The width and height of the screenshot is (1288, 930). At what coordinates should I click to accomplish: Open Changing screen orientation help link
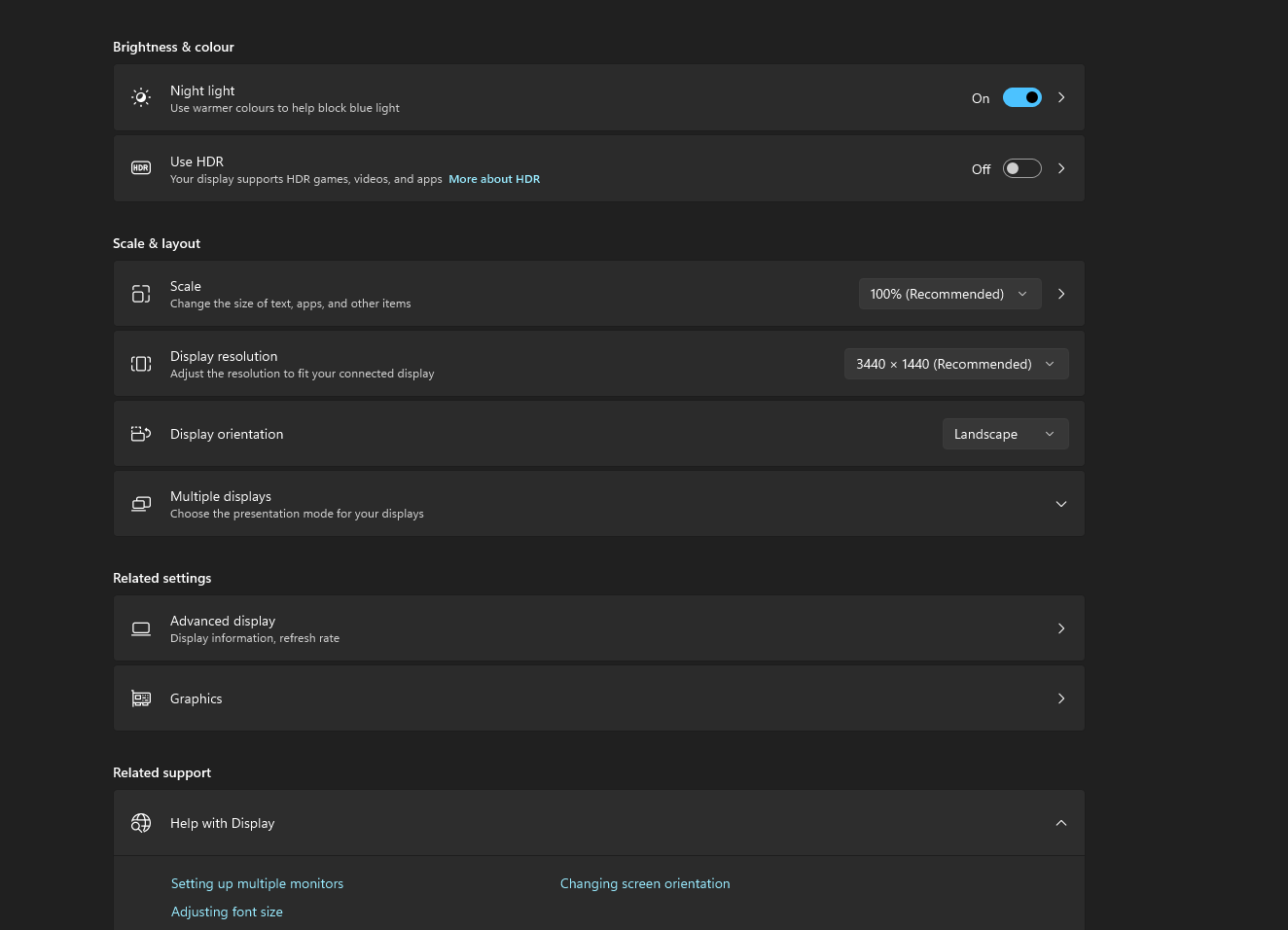[645, 883]
